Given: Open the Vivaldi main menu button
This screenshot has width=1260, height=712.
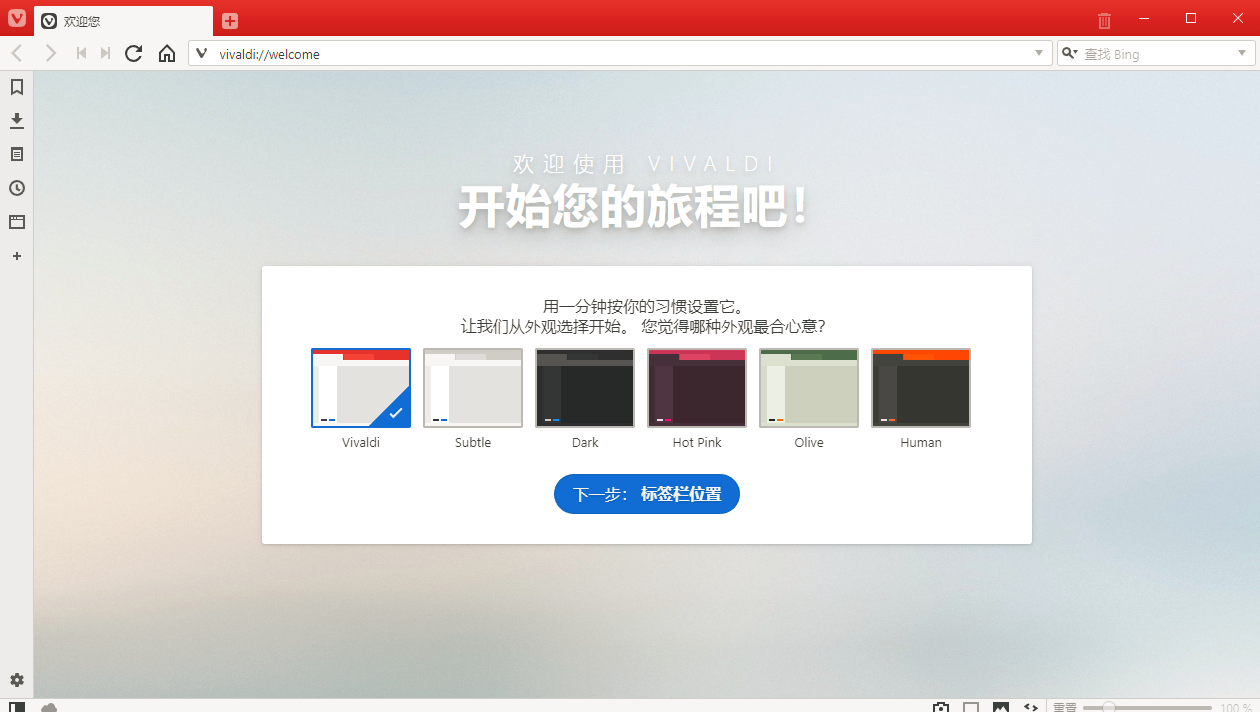Looking at the screenshot, I should pyautogui.click(x=17, y=19).
